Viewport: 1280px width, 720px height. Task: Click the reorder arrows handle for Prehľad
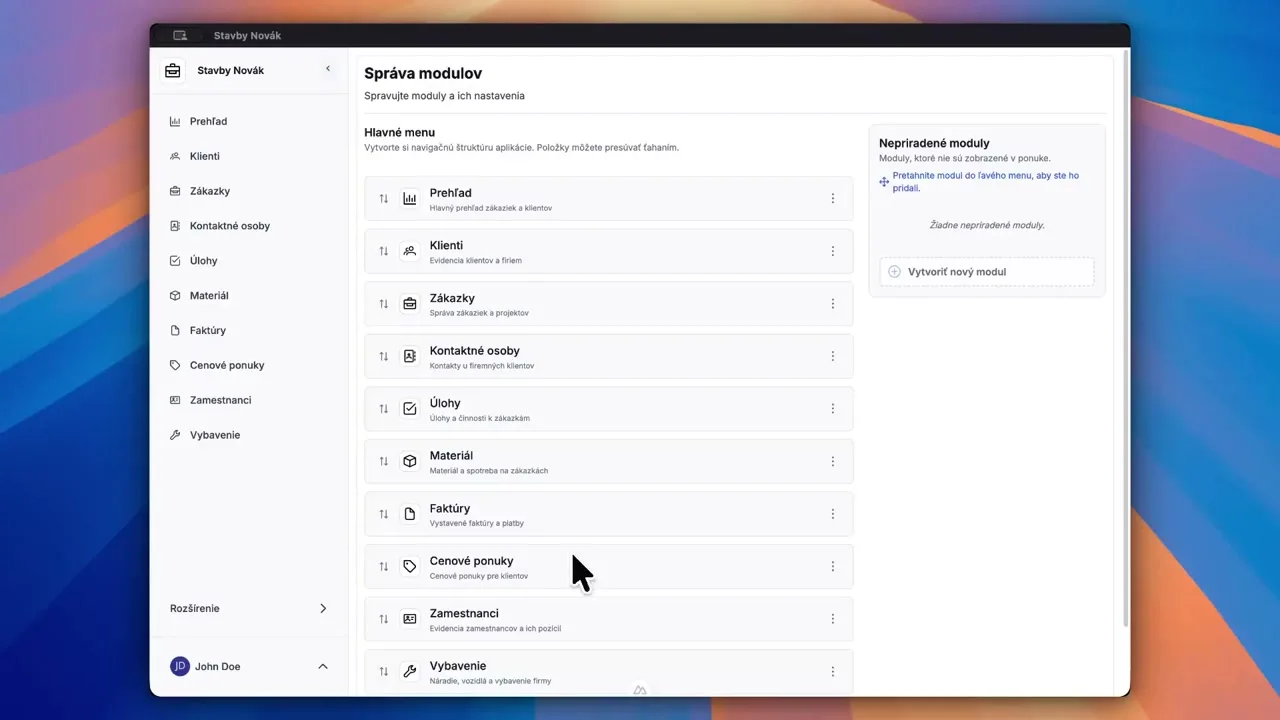click(x=383, y=199)
